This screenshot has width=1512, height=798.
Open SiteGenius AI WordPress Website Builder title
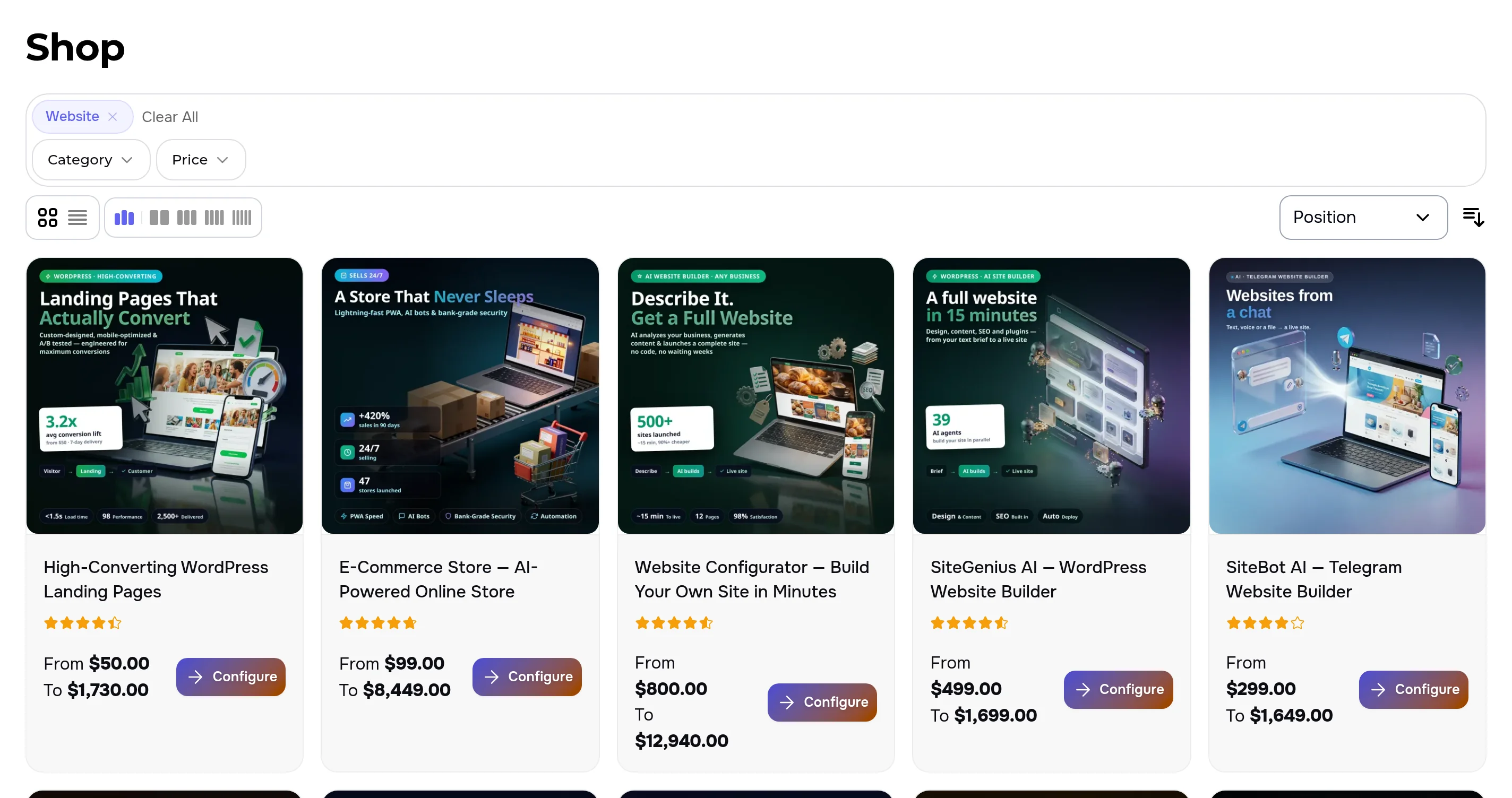[1038, 579]
